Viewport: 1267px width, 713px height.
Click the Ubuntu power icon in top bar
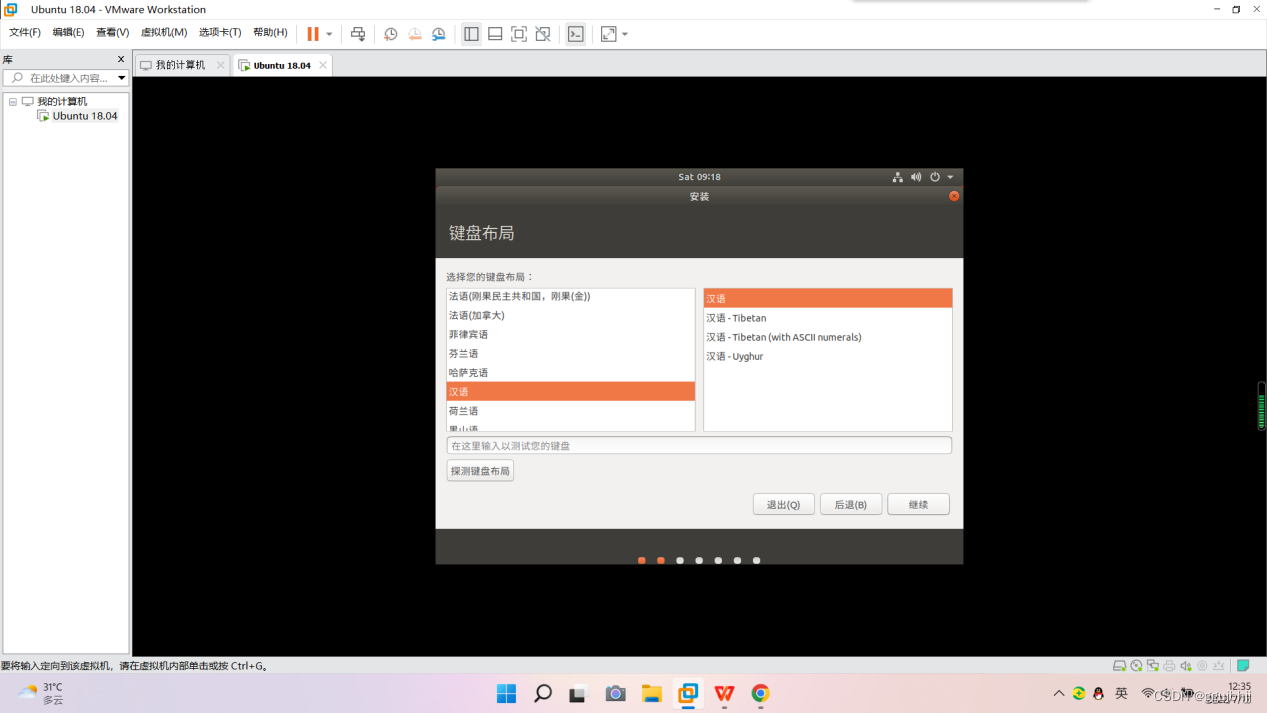coord(935,177)
